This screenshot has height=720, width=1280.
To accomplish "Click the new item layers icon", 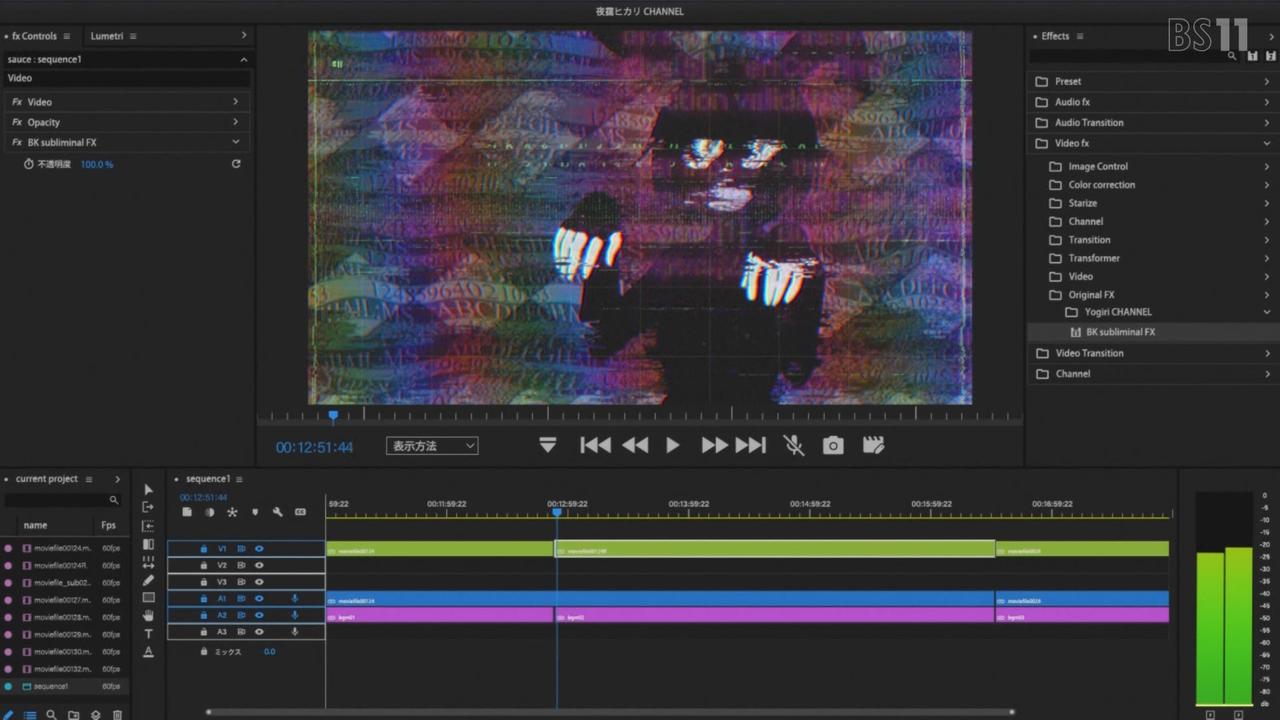I will [x=96, y=715].
